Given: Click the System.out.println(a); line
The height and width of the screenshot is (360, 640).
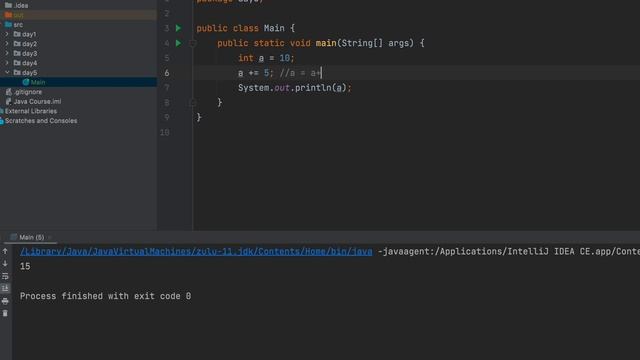Looking at the screenshot, I should tap(295, 88).
